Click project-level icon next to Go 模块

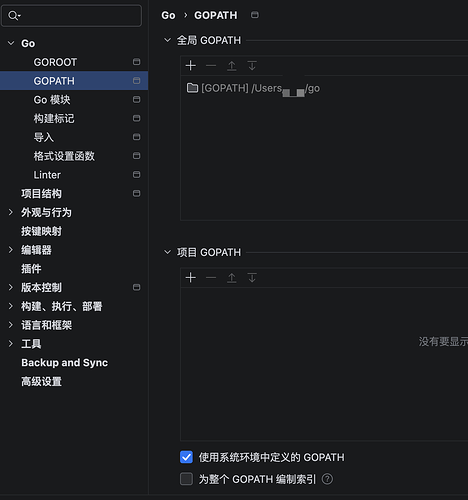[136, 99]
